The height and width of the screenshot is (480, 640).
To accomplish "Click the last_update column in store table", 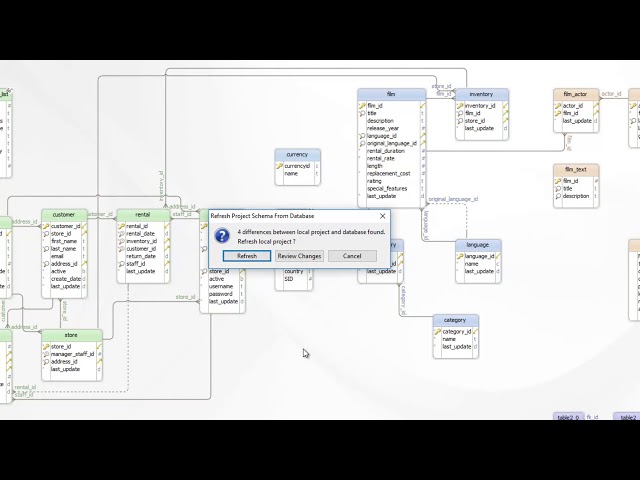I will [x=65, y=369].
